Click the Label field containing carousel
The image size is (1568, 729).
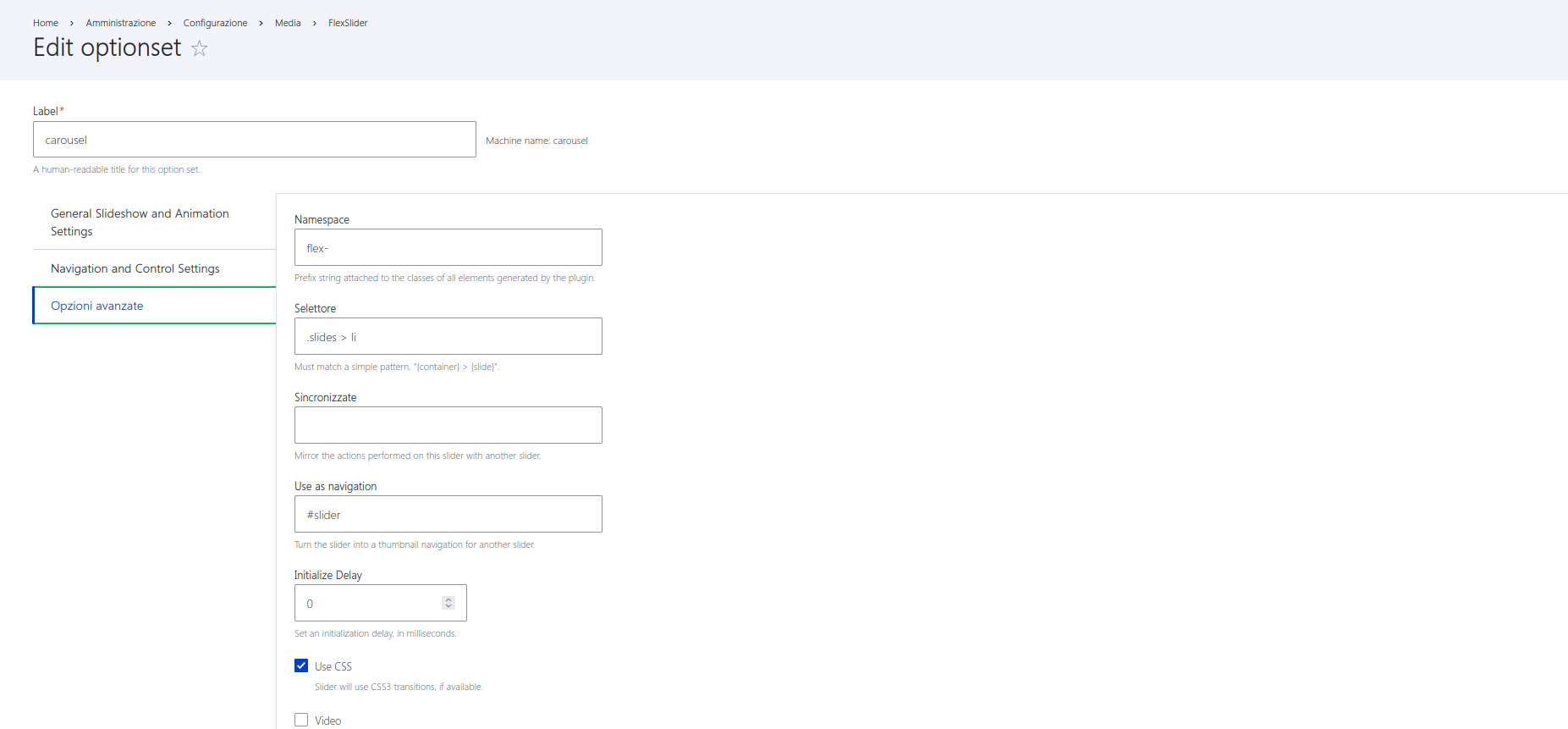[255, 139]
